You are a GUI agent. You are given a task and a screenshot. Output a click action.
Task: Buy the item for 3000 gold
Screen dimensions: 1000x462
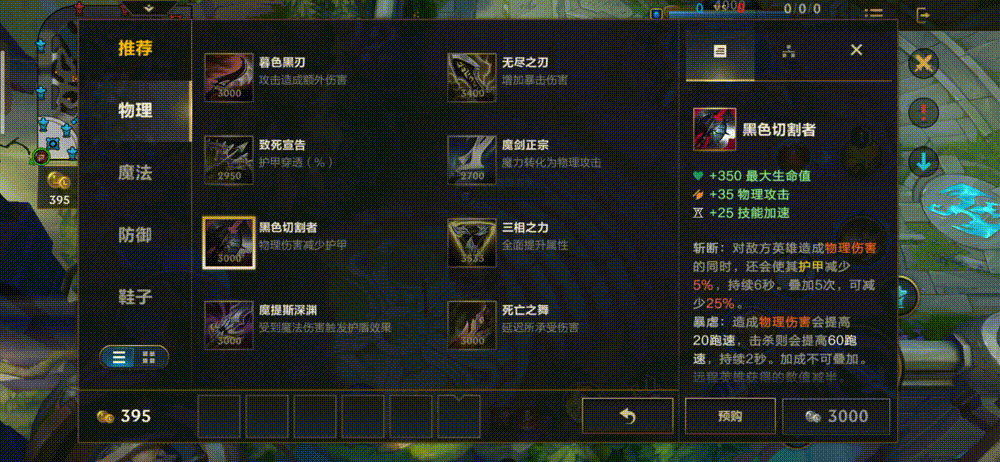[x=836, y=417]
